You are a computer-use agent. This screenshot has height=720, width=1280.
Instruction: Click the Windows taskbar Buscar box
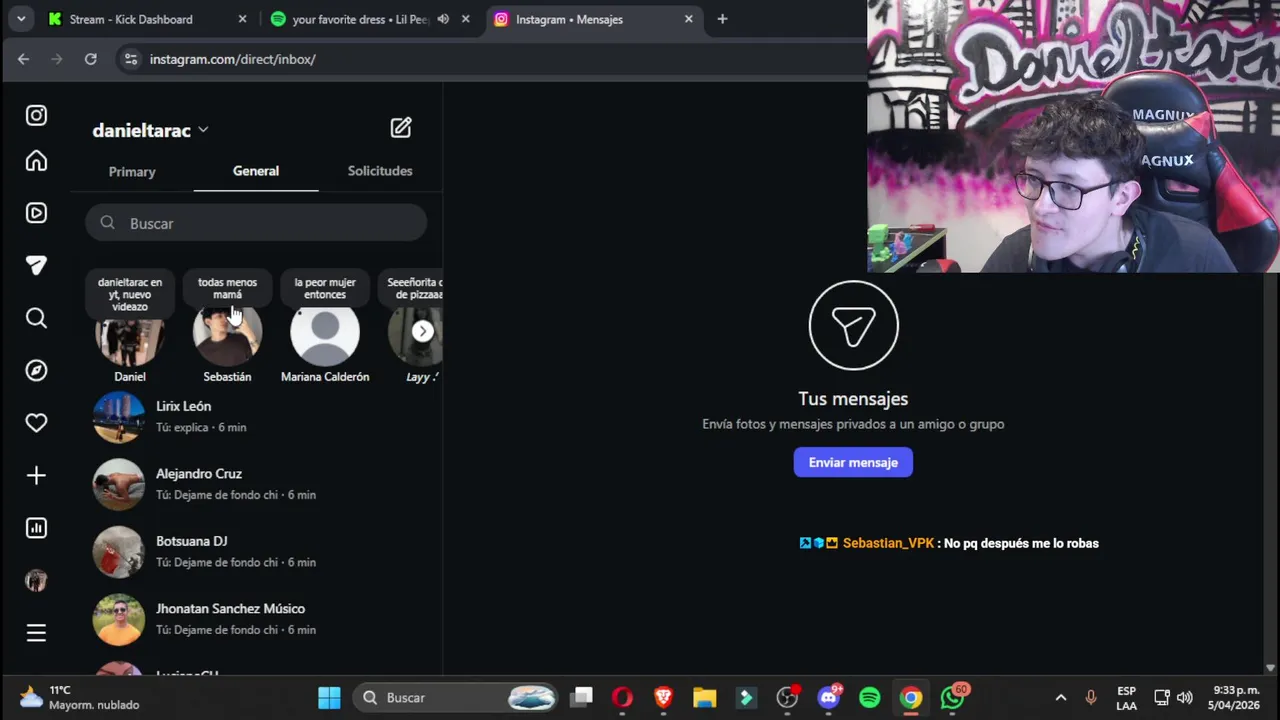(x=456, y=697)
